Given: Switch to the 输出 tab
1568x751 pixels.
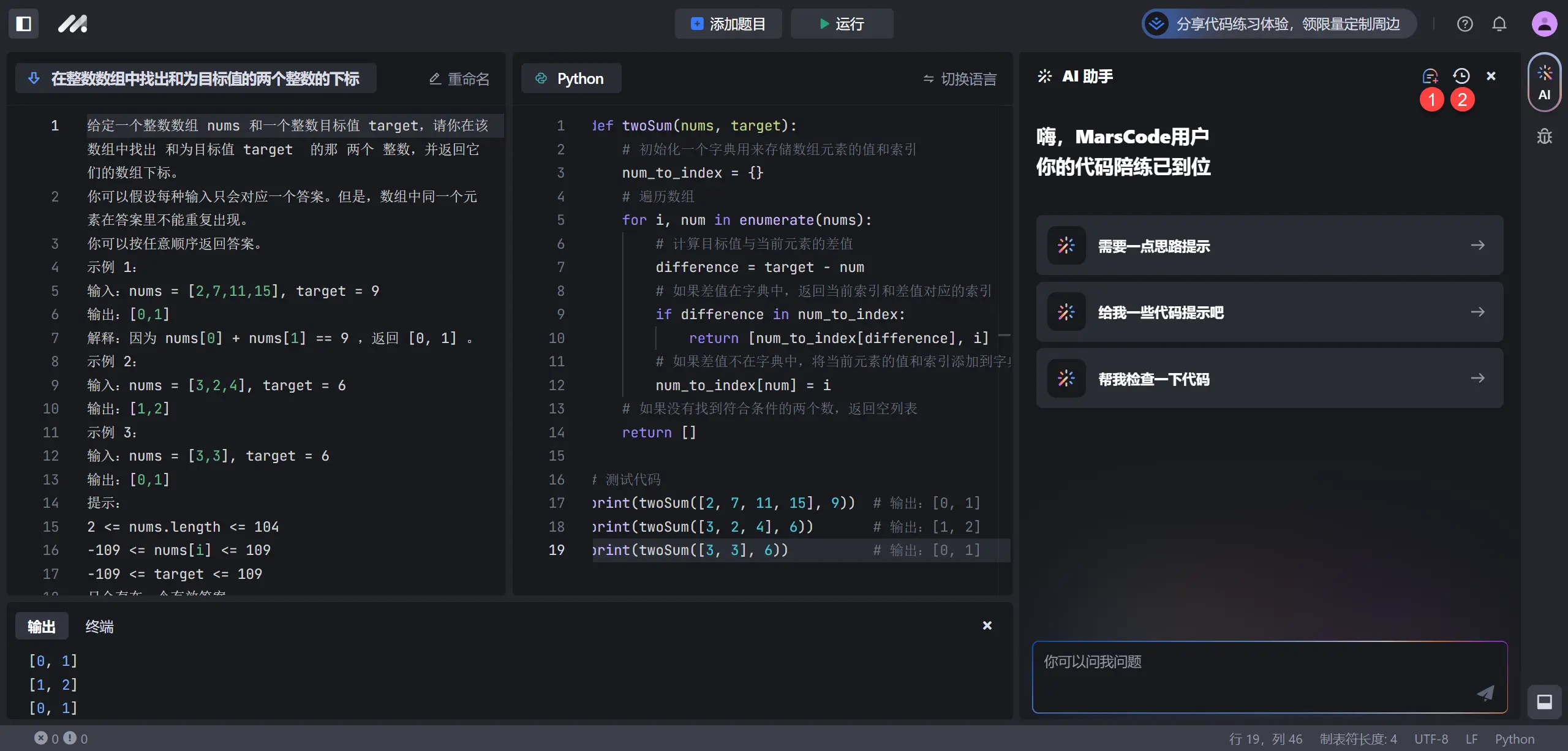Looking at the screenshot, I should 42,627.
